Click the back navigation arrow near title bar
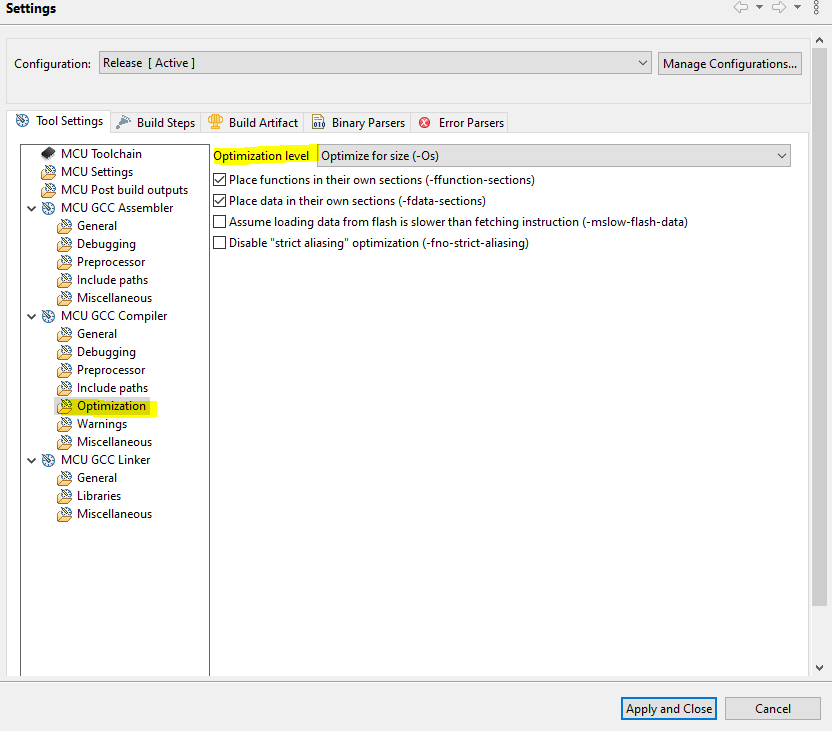Image resolution: width=832 pixels, height=731 pixels. tap(741, 8)
